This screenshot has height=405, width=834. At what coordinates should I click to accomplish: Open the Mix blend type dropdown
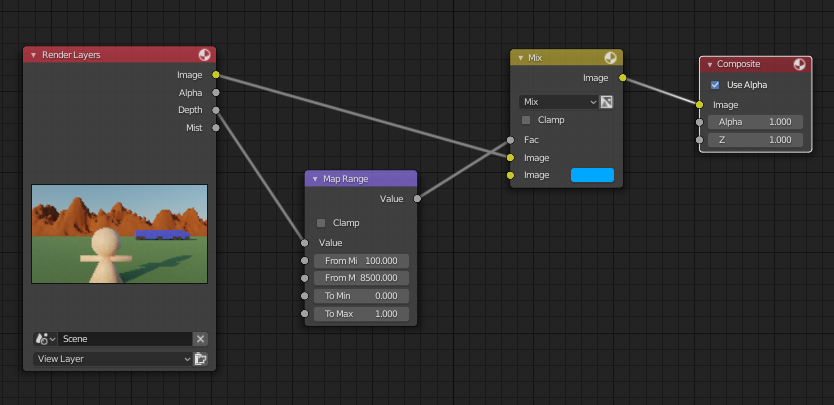(558, 102)
